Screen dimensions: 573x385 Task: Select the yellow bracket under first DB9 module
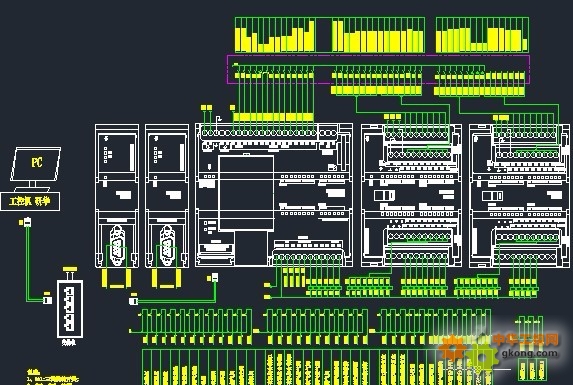[117, 278]
